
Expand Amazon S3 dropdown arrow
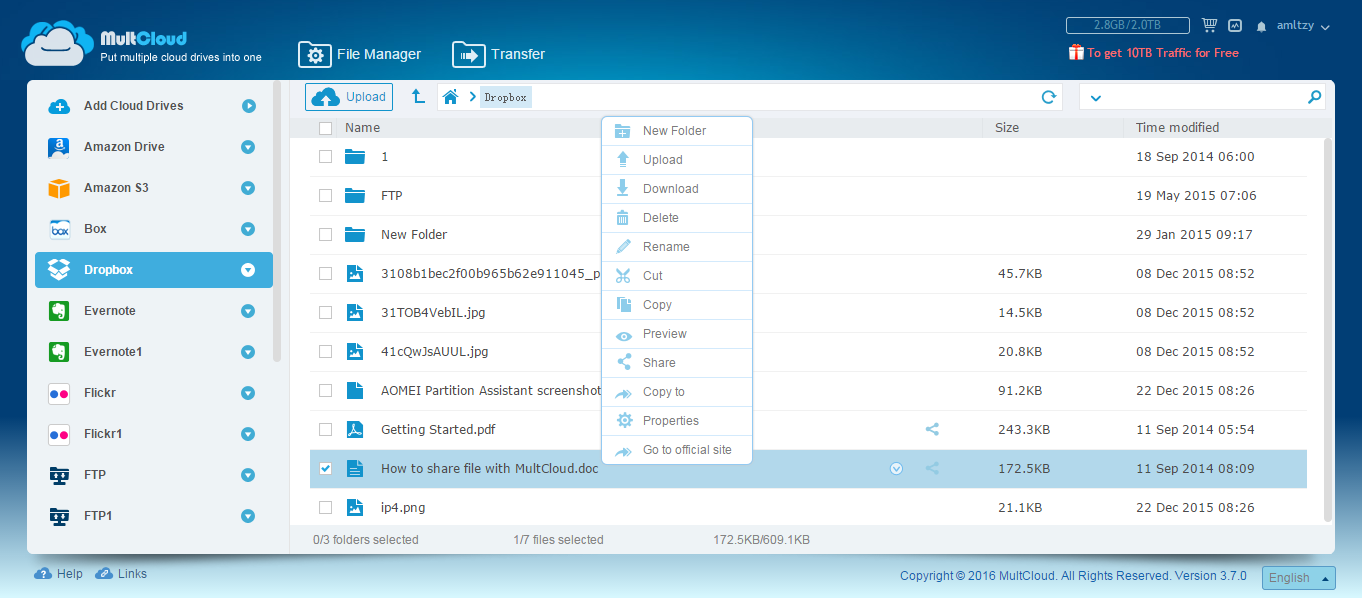[248, 188]
